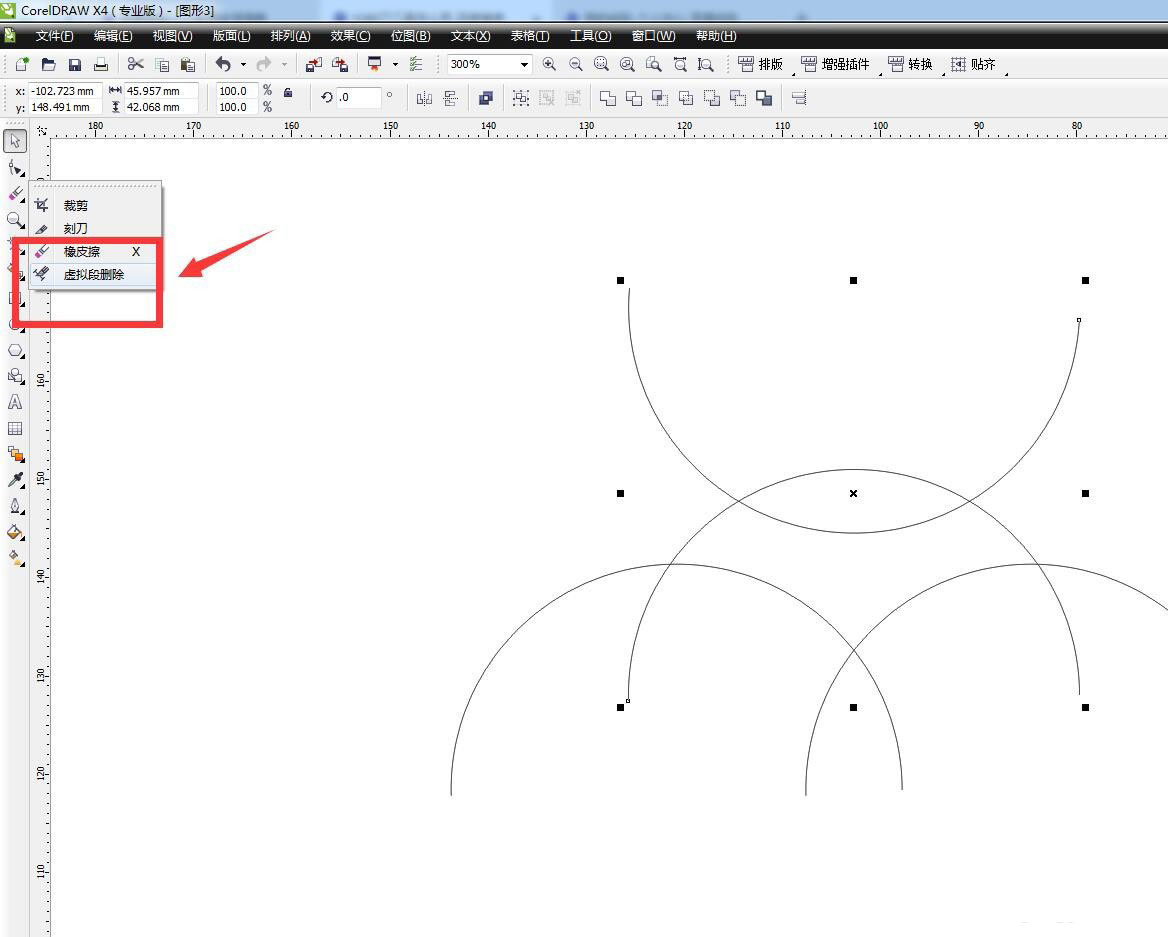
Task: Click the 贴齐 snap button
Action: [x=973, y=64]
